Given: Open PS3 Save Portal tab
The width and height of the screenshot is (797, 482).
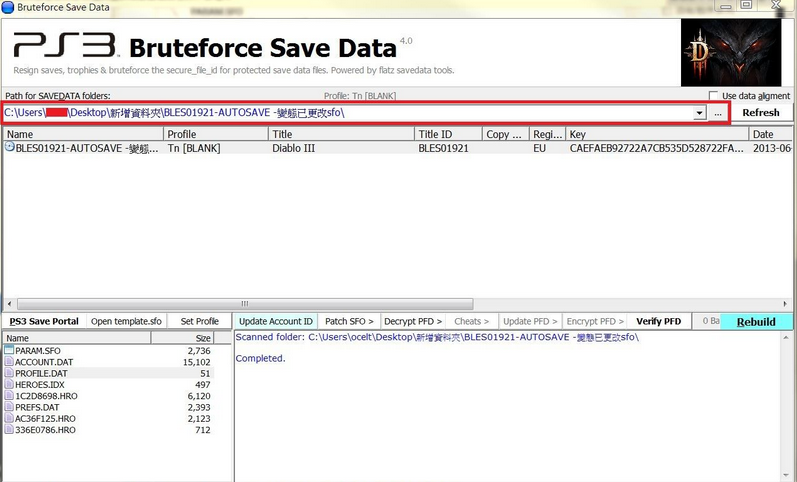Looking at the screenshot, I should 43,321.
